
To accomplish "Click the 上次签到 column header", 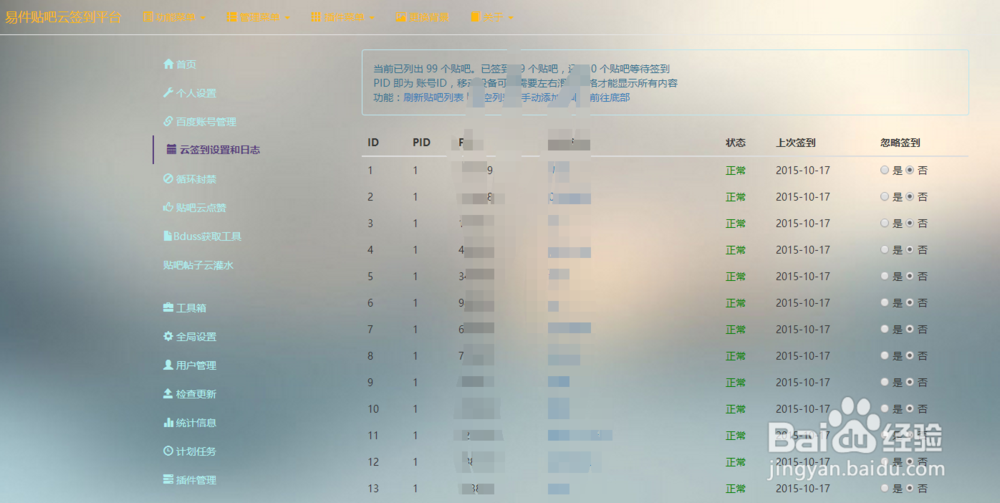I will pyautogui.click(x=795, y=143).
